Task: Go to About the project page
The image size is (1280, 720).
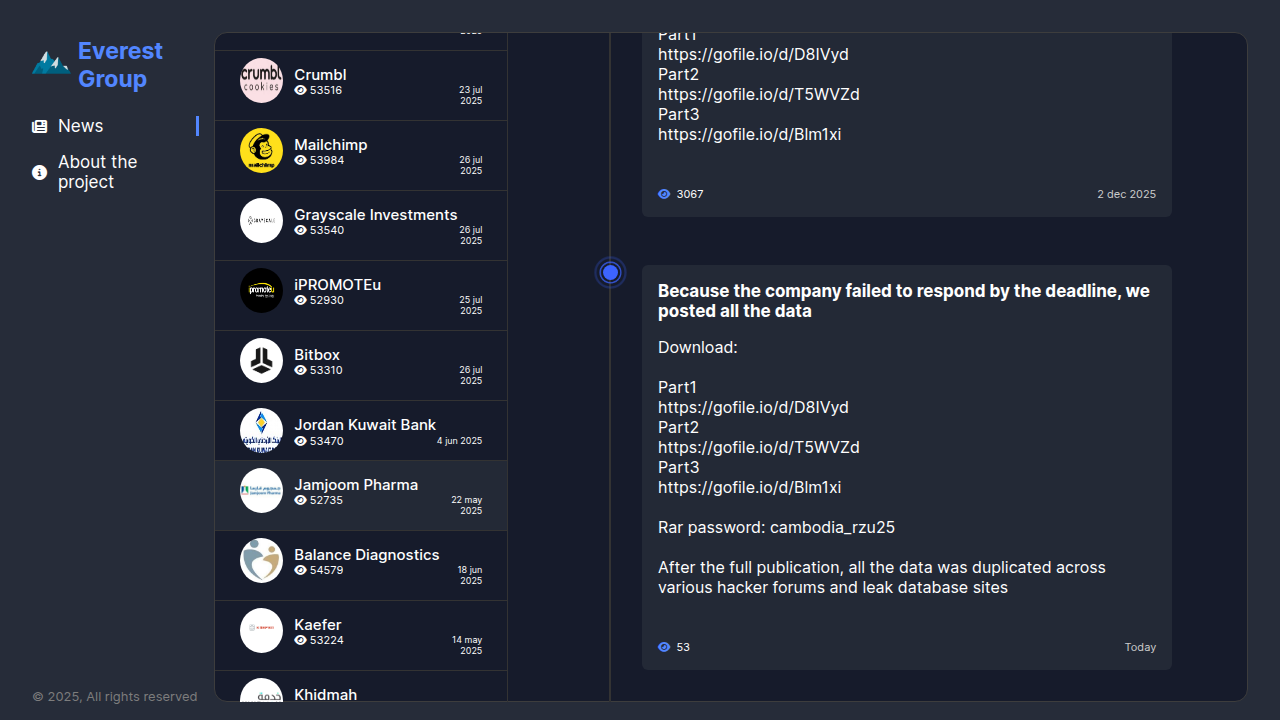Action: click(x=97, y=172)
